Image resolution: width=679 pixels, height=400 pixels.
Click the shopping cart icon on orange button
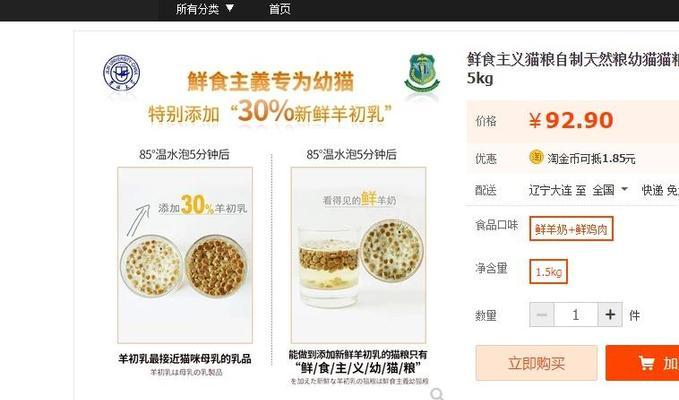pyautogui.click(x=646, y=363)
